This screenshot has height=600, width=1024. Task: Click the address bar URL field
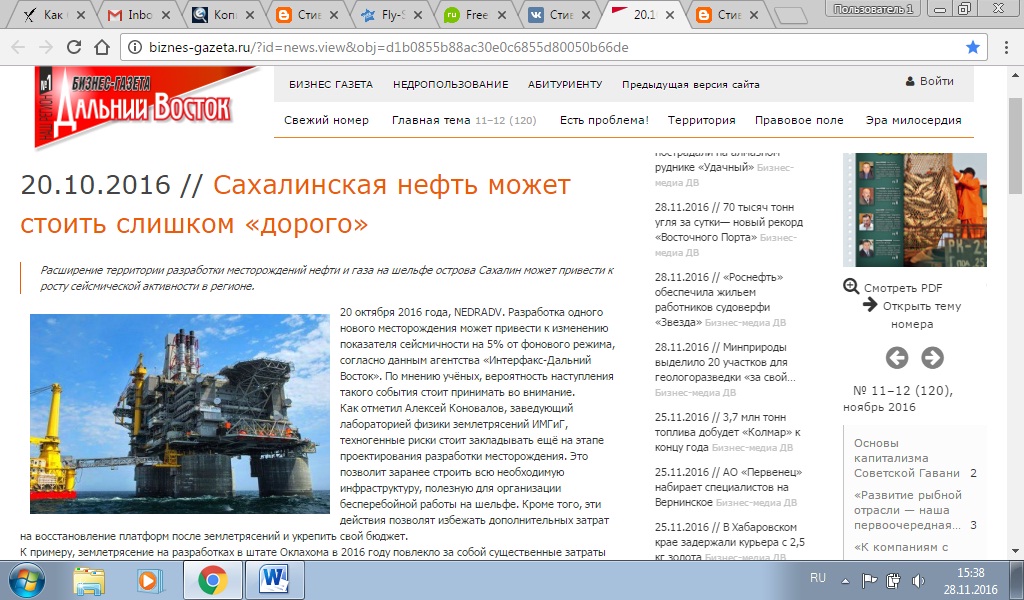pyautogui.click(x=552, y=47)
